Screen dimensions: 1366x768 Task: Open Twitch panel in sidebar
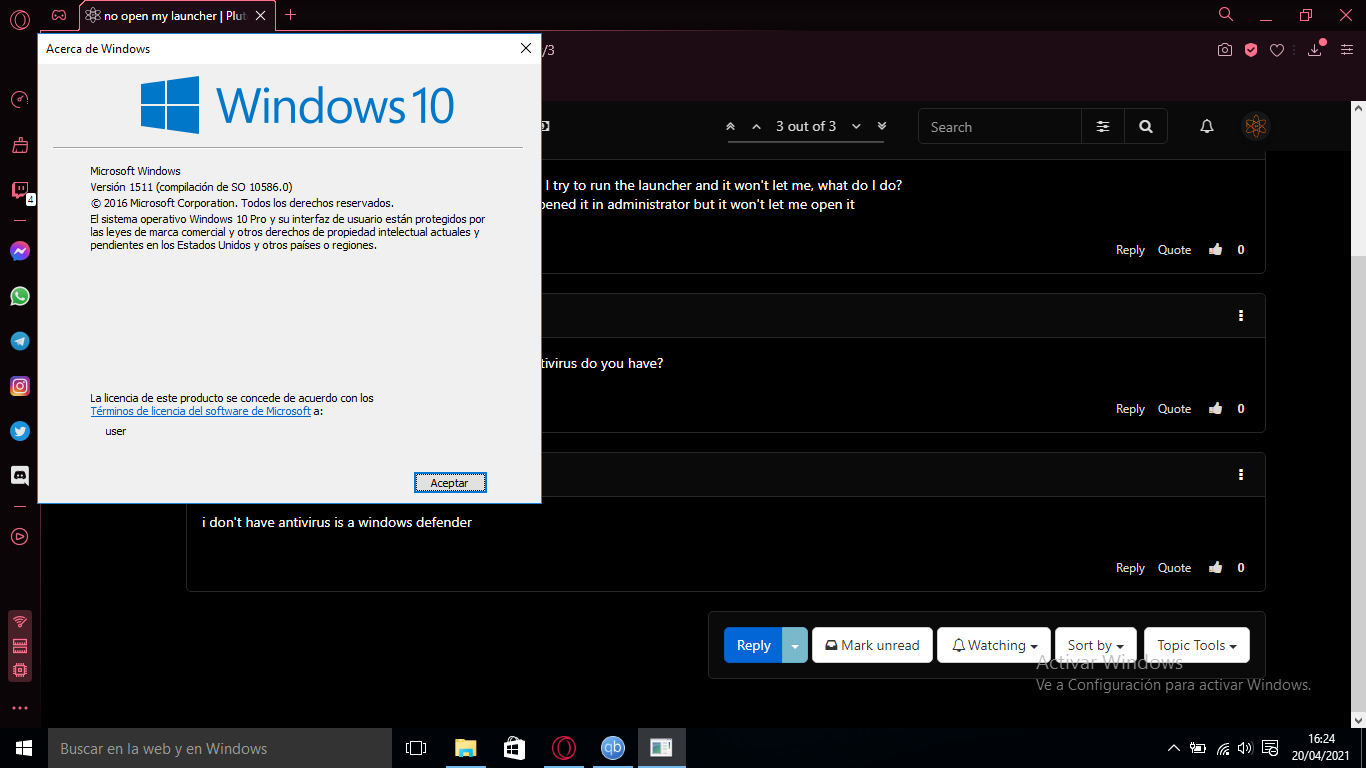(19, 191)
